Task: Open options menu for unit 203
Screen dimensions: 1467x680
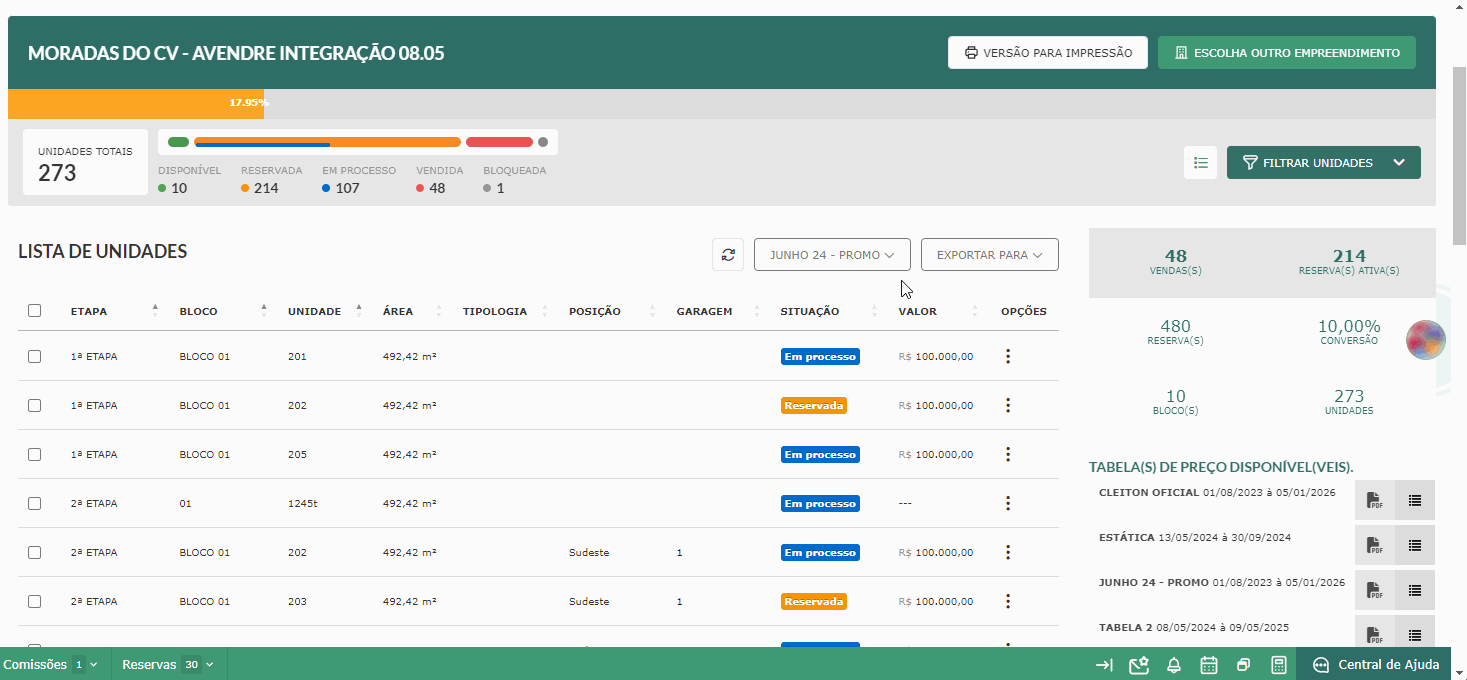Action: (1008, 601)
